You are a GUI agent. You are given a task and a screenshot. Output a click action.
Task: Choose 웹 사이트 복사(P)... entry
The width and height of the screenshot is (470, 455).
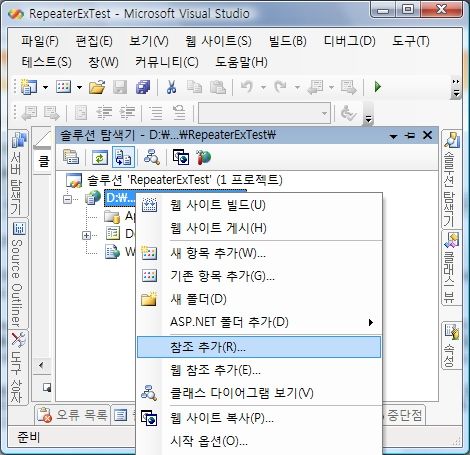click(259, 418)
